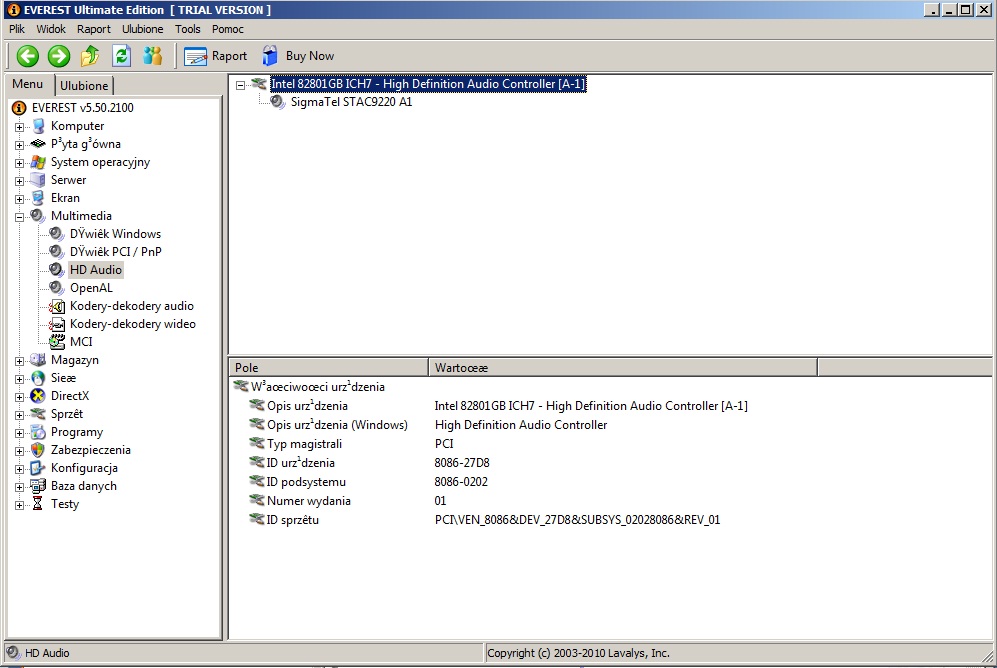The height and width of the screenshot is (668, 997).
Task: Select the OpenAL tree item
Action: (91, 288)
